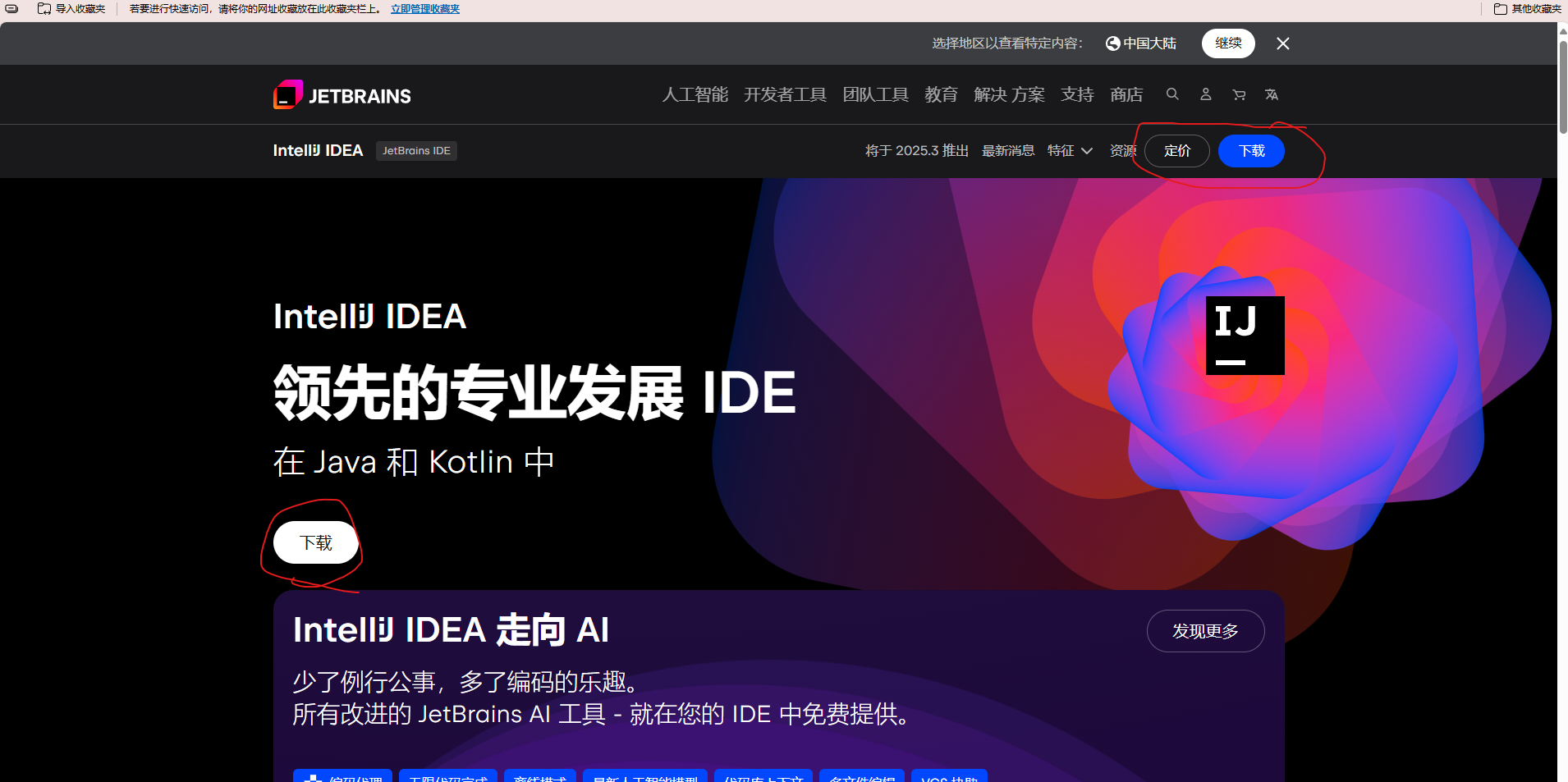Open the 教育 menu
Viewport: 1568px width, 782px height.
tap(941, 95)
